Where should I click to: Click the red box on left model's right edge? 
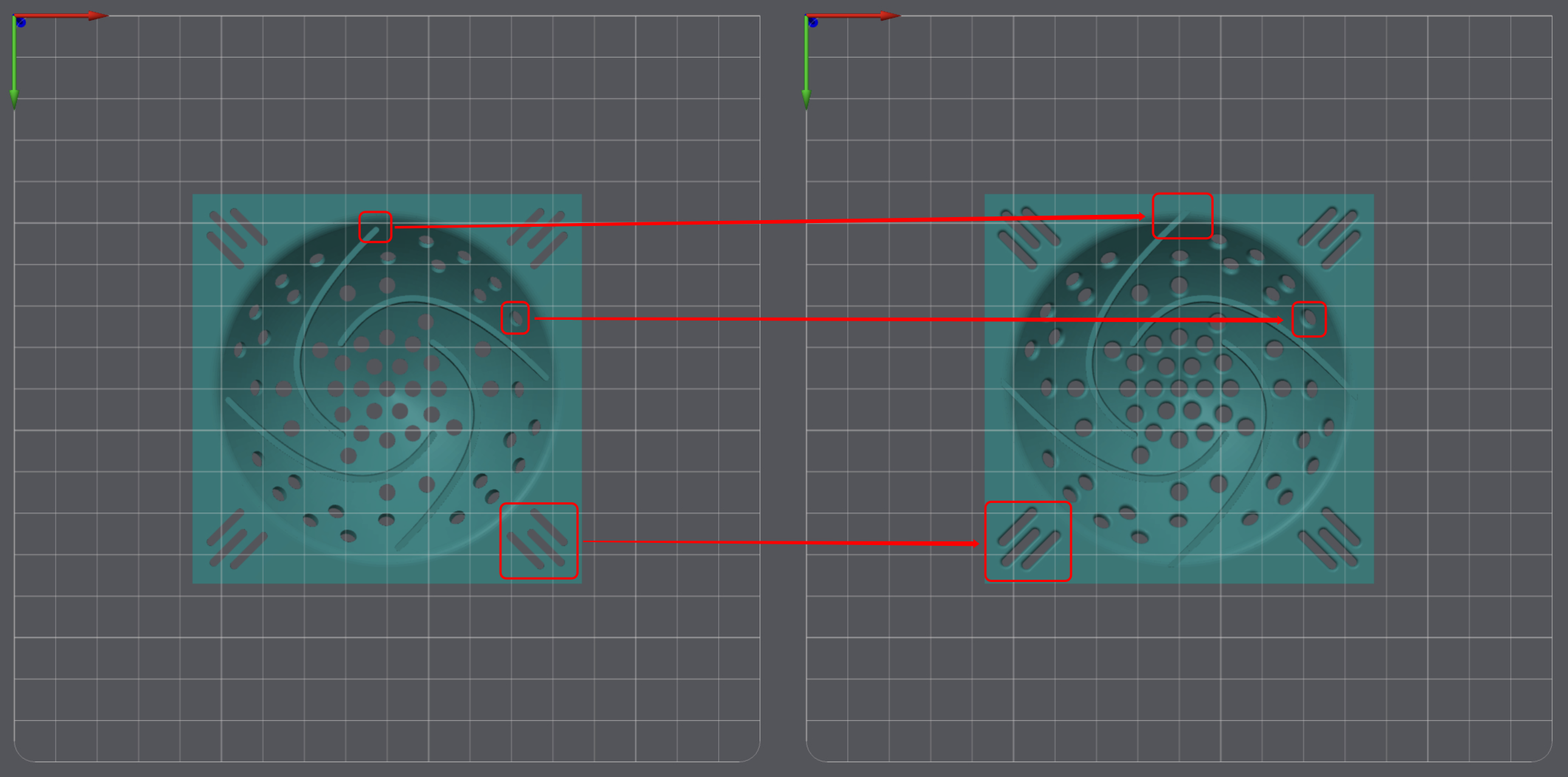(515, 318)
